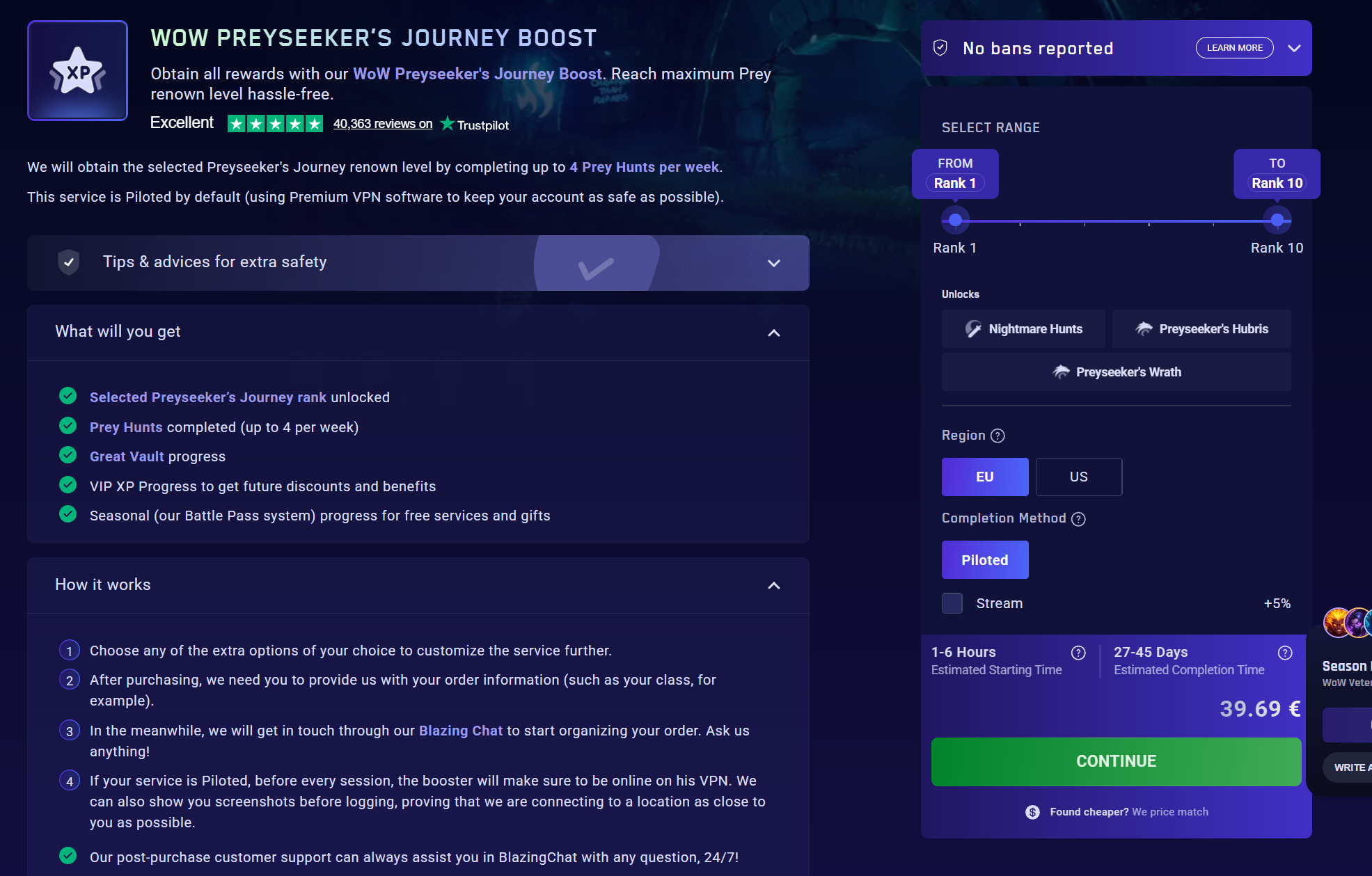Expand Tips & advices for extra safety

(x=773, y=263)
